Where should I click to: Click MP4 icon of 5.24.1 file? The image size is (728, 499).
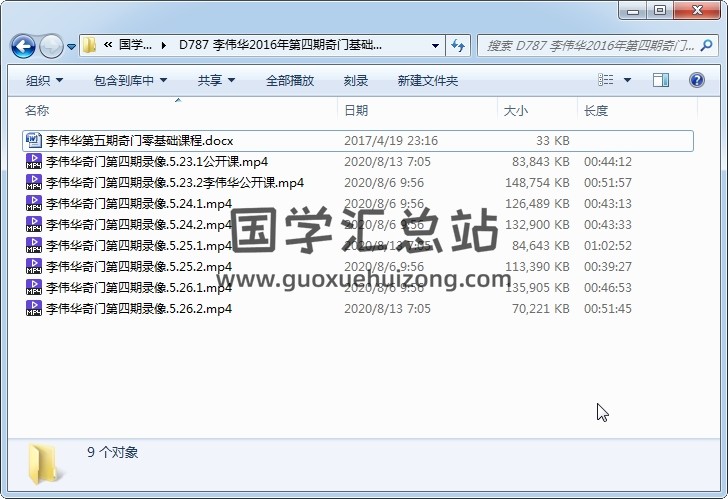pyautogui.click(x=33, y=203)
